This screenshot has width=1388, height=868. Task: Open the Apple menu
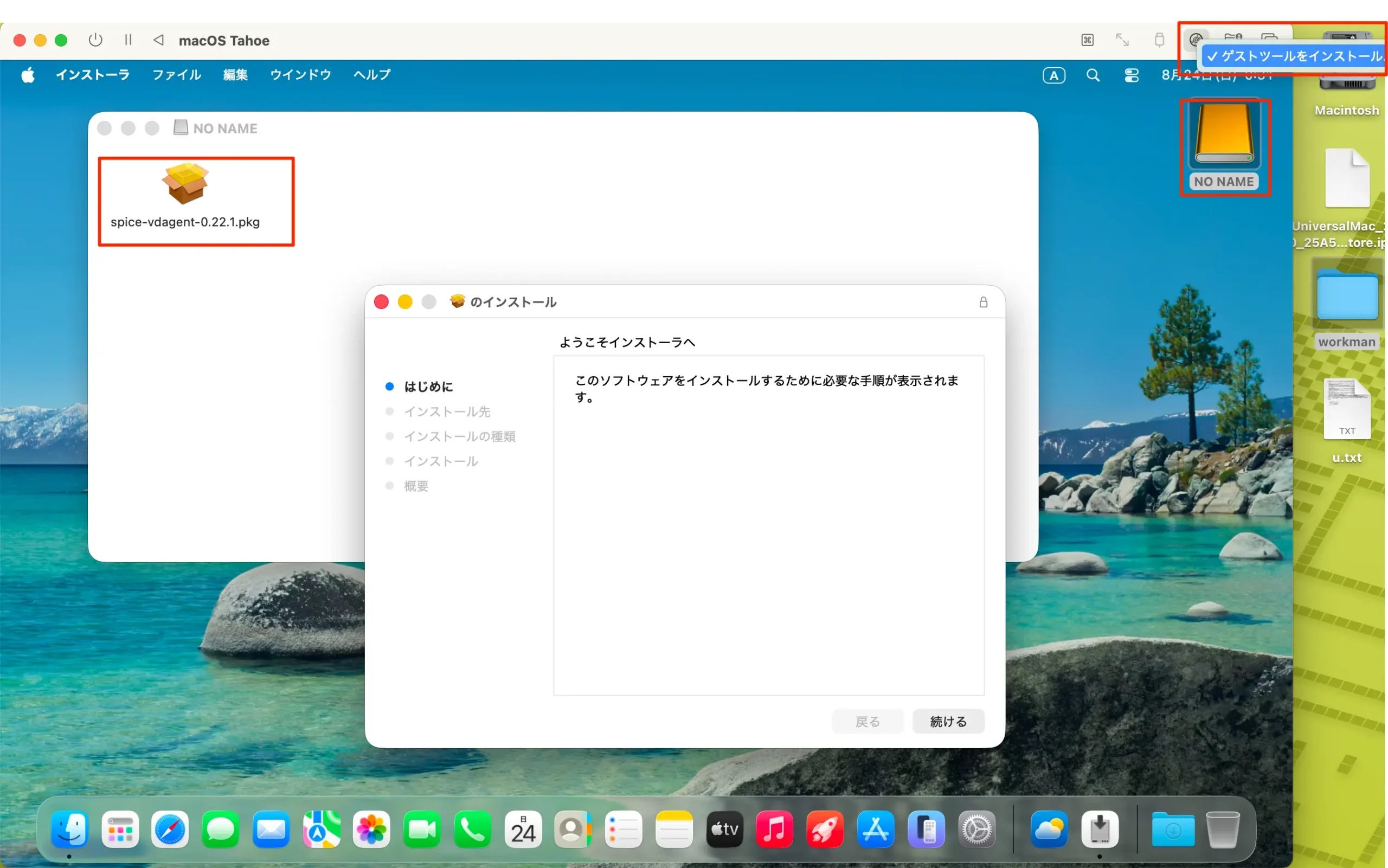click(28, 75)
